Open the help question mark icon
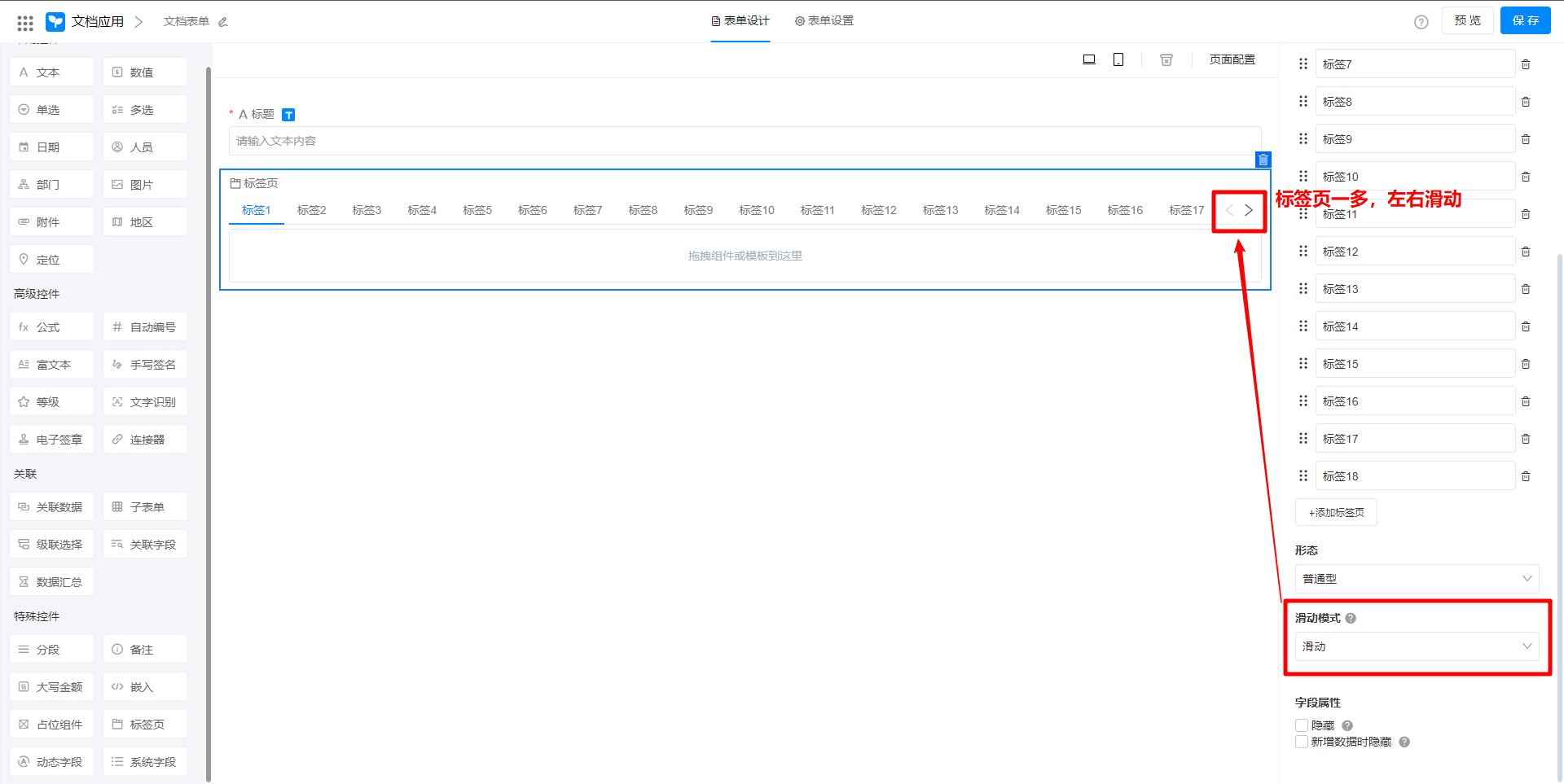This screenshot has height=784, width=1564. click(x=1421, y=22)
